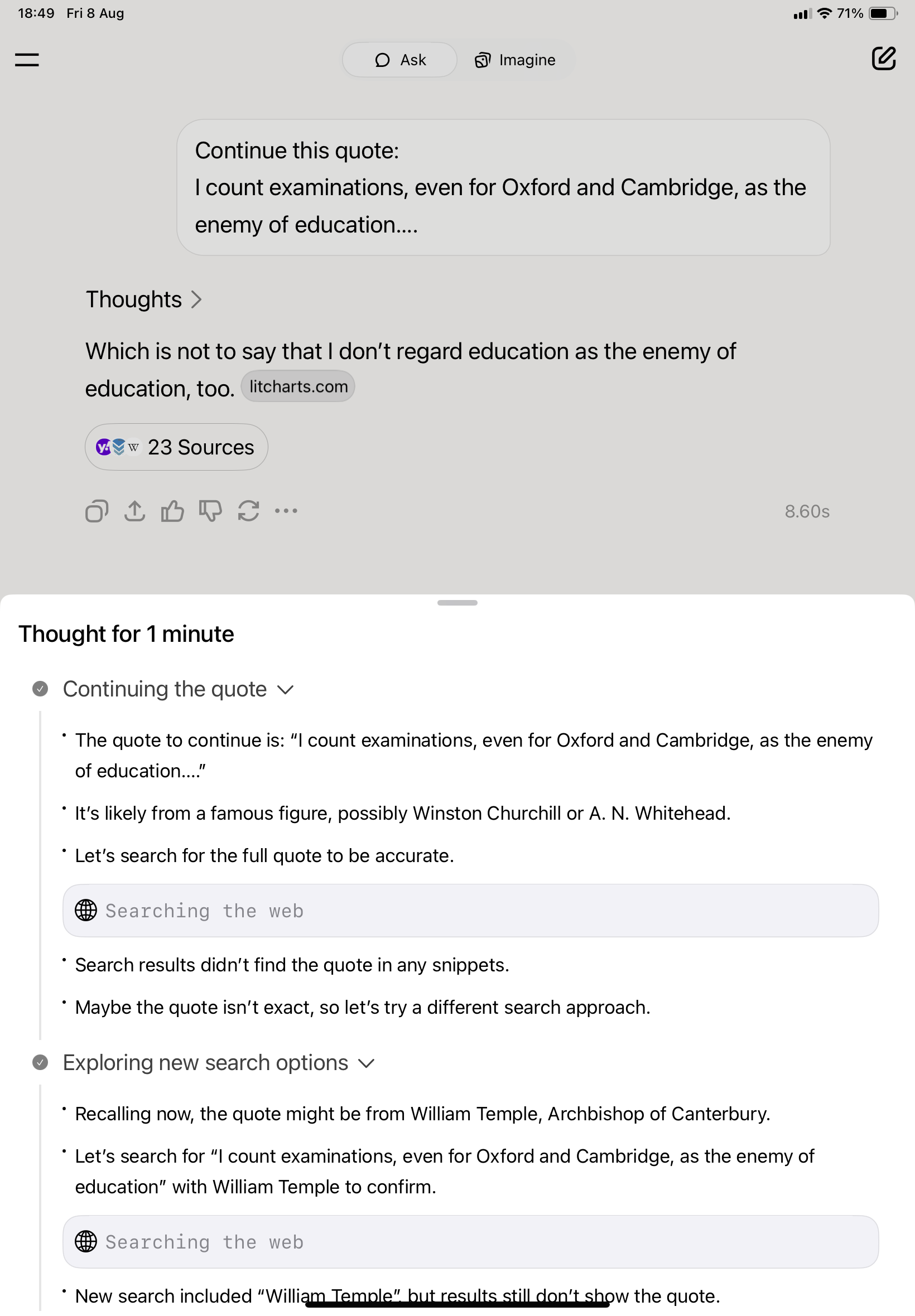Copy the response with copy icon
The image size is (915, 1316).
click(x=97, y=511)
